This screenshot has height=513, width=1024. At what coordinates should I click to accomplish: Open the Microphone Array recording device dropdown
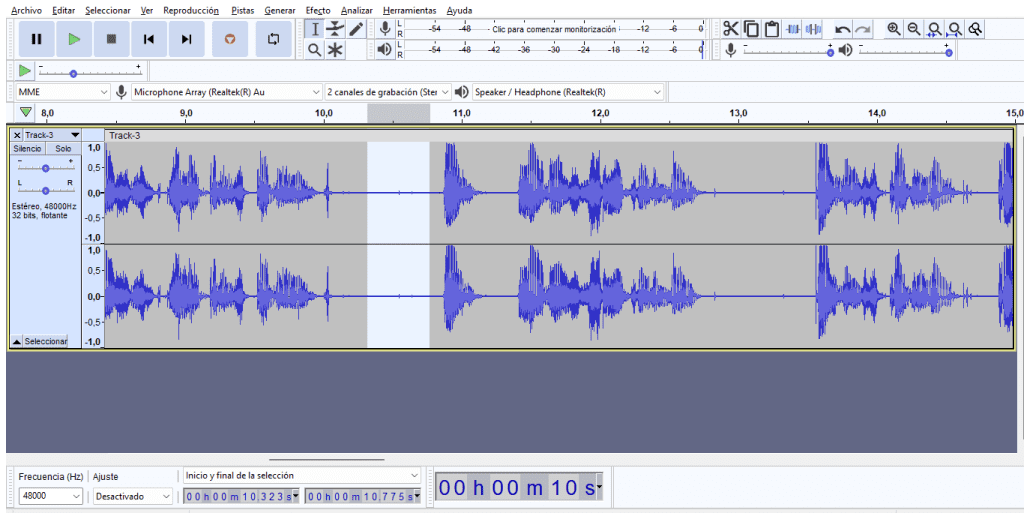pos(227,92)
